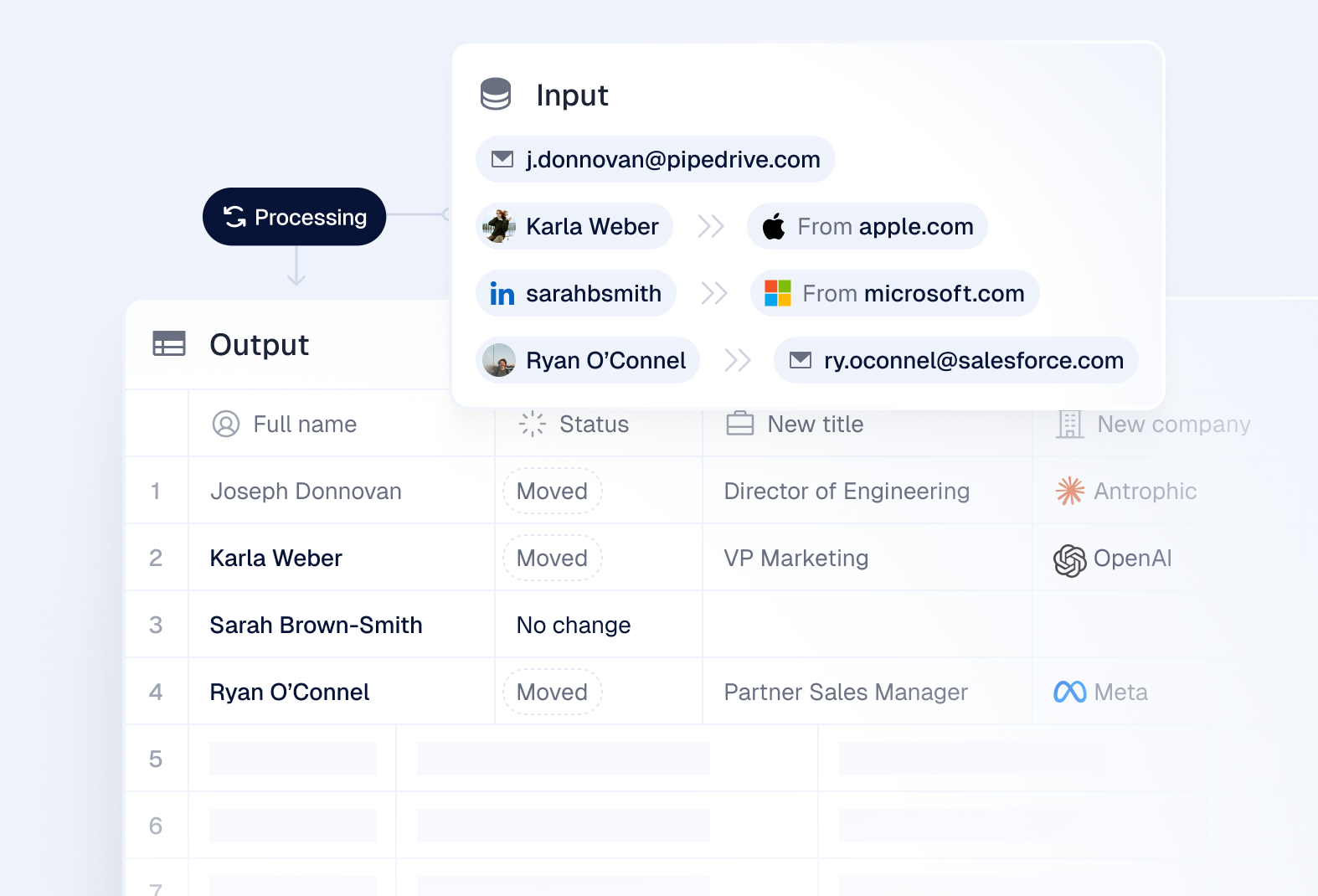Click row number 3
This screenshot has height=896, width=1318.
click(156, 625)
